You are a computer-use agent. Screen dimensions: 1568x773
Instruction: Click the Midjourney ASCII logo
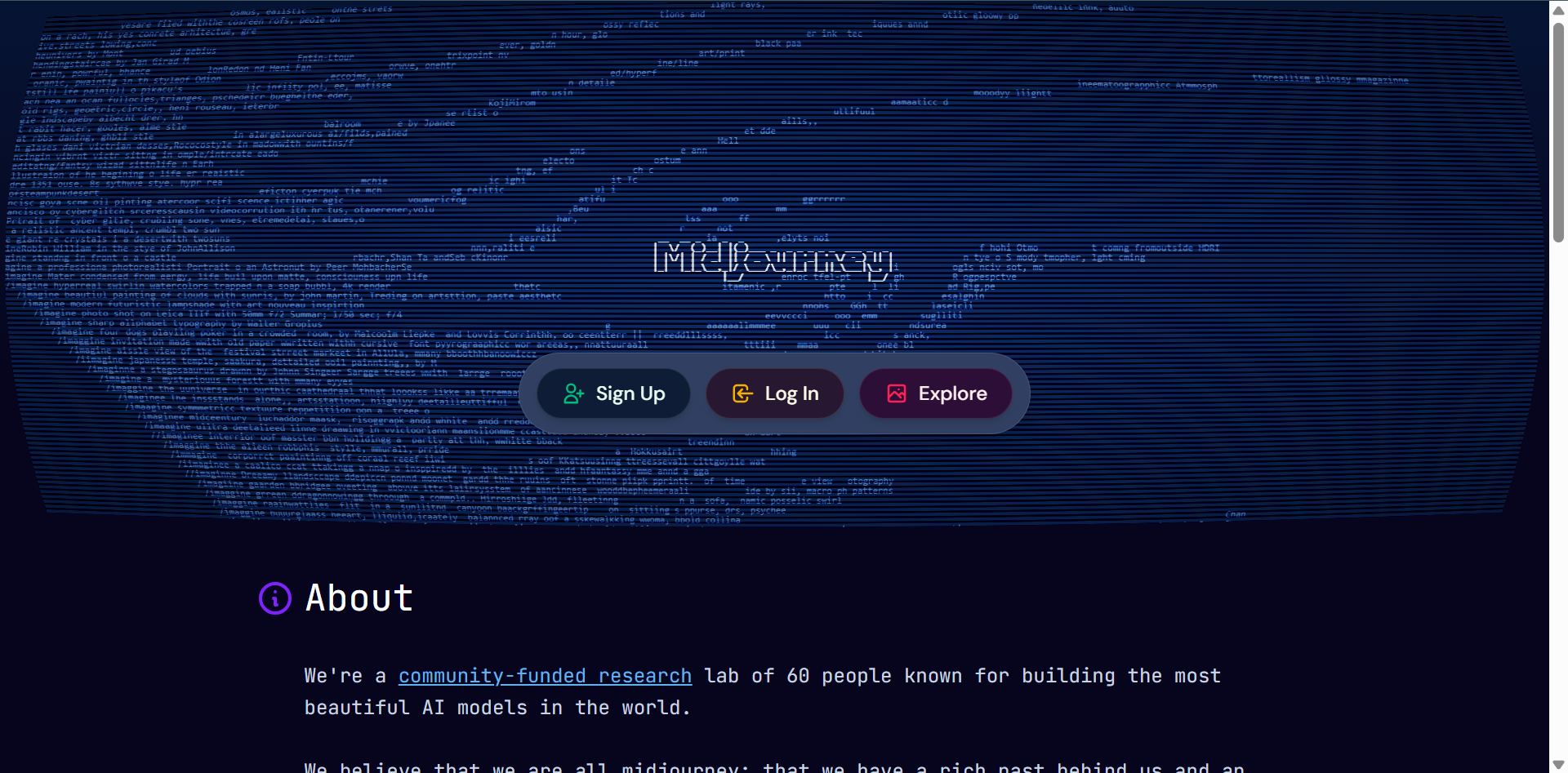coord(773,260)
